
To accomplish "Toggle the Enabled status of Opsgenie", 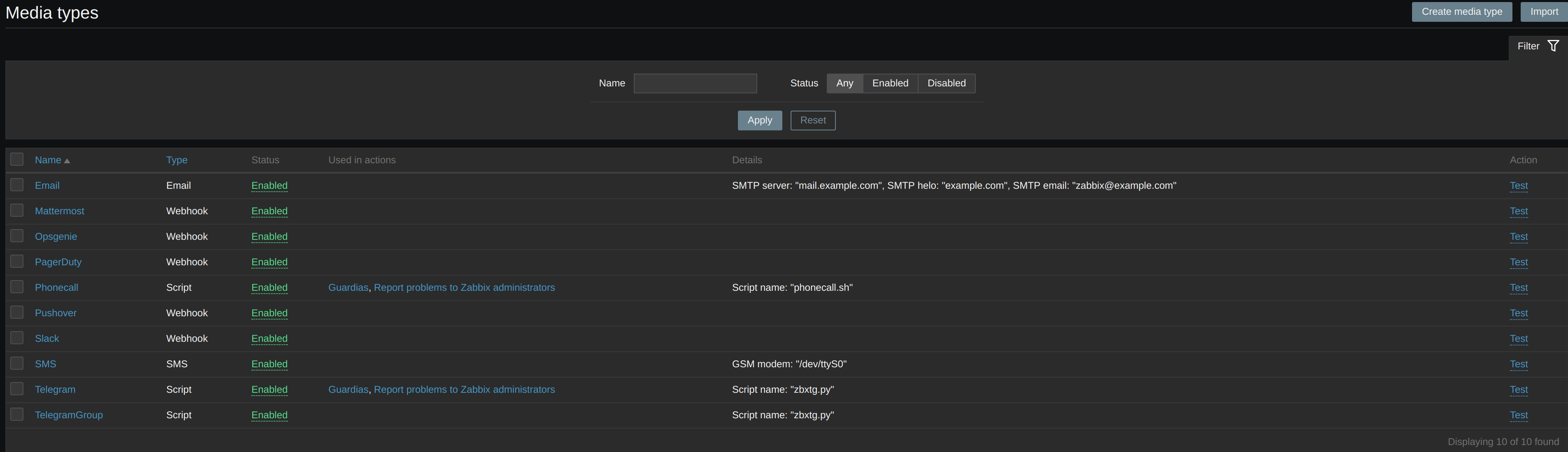I will 269,236.
